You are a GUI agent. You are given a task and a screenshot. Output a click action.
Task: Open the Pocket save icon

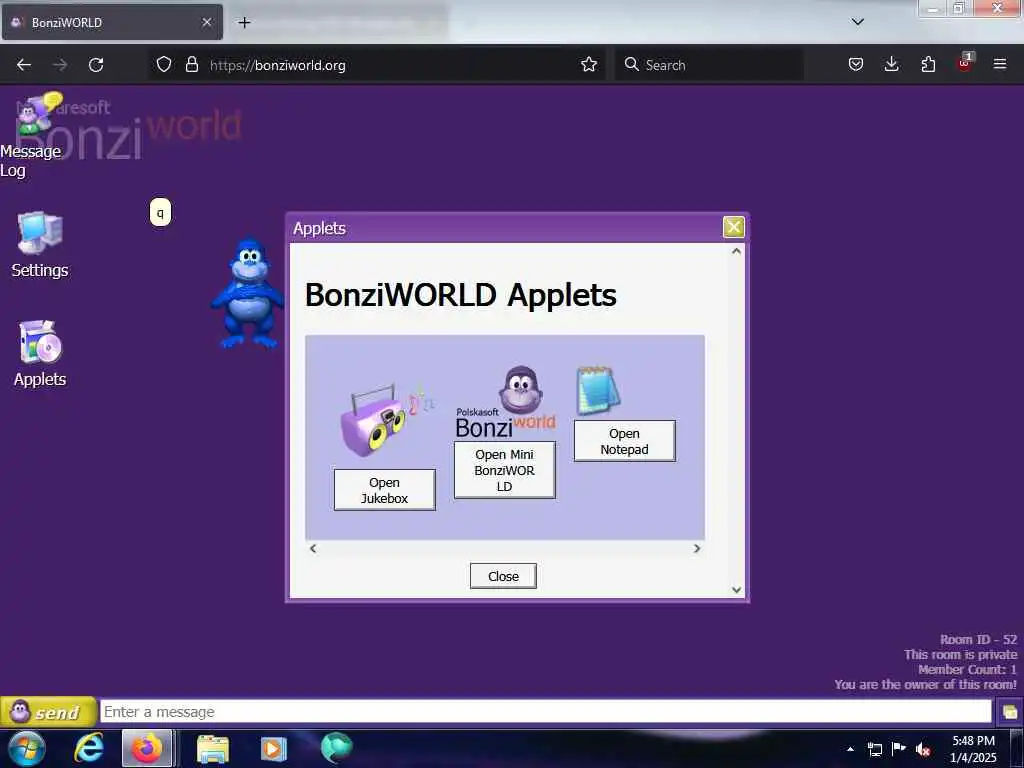point(856,64)
